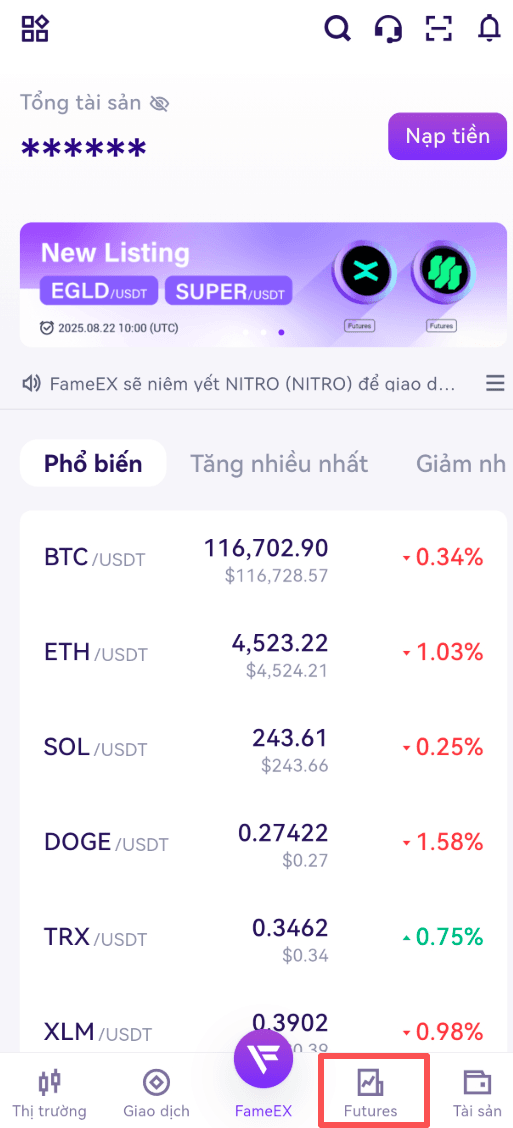Expand the announcements list menu icon

(x=495, y=383)
